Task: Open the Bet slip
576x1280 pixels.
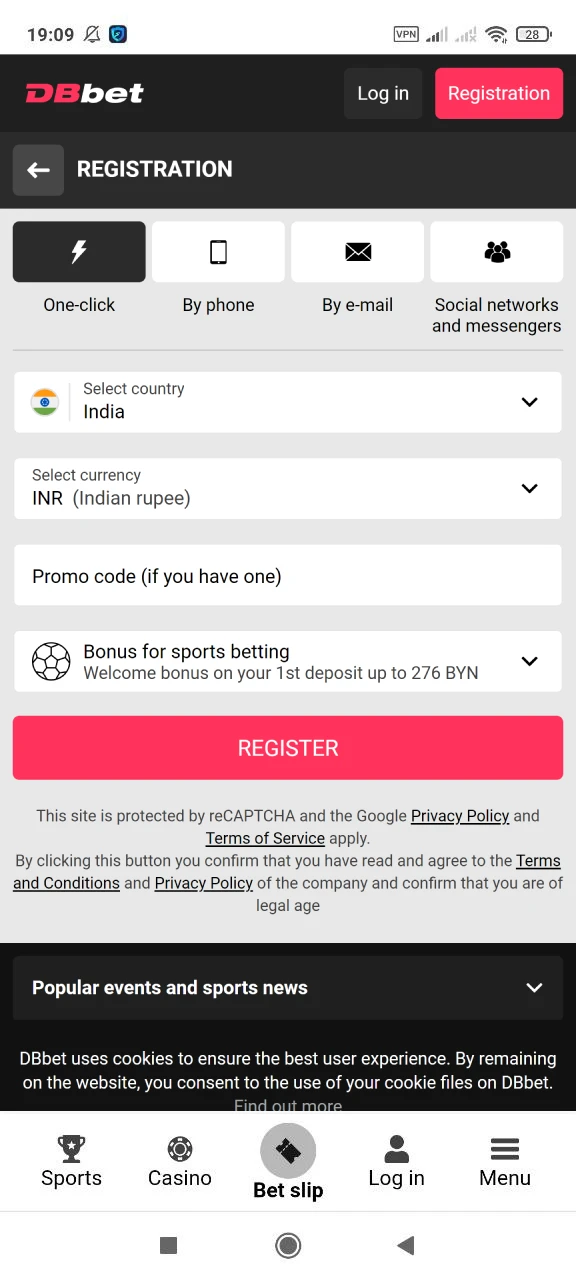Action: [x=288, y=1150]
